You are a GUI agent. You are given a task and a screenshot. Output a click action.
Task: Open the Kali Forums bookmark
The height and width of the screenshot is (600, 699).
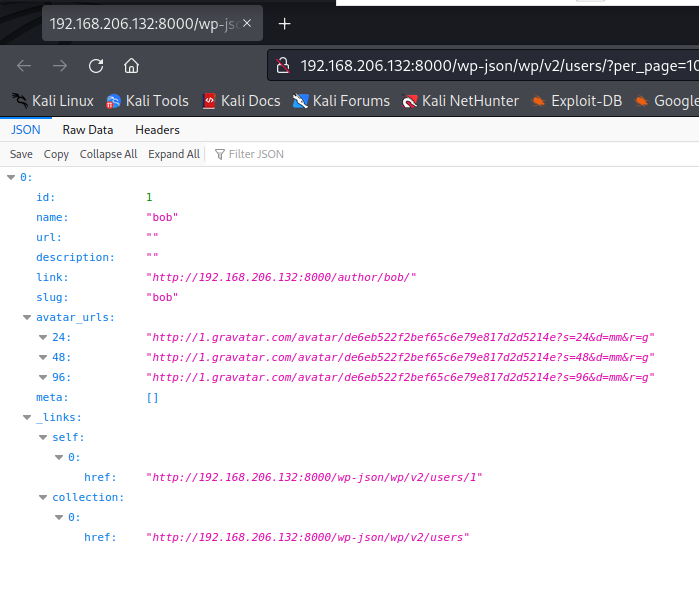pyautogui.click(x=341, y=101)
